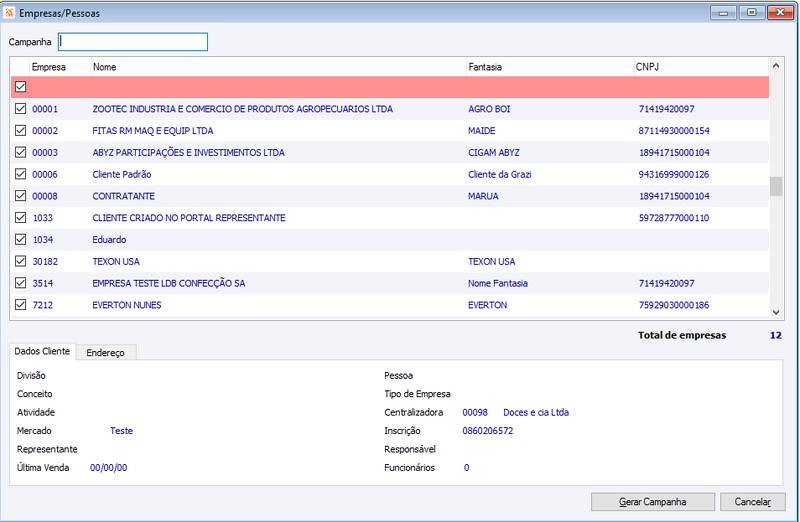The image size is (800, 522).
Task: Click the Inscrição value 0860206572
Action: pos(488,431)
